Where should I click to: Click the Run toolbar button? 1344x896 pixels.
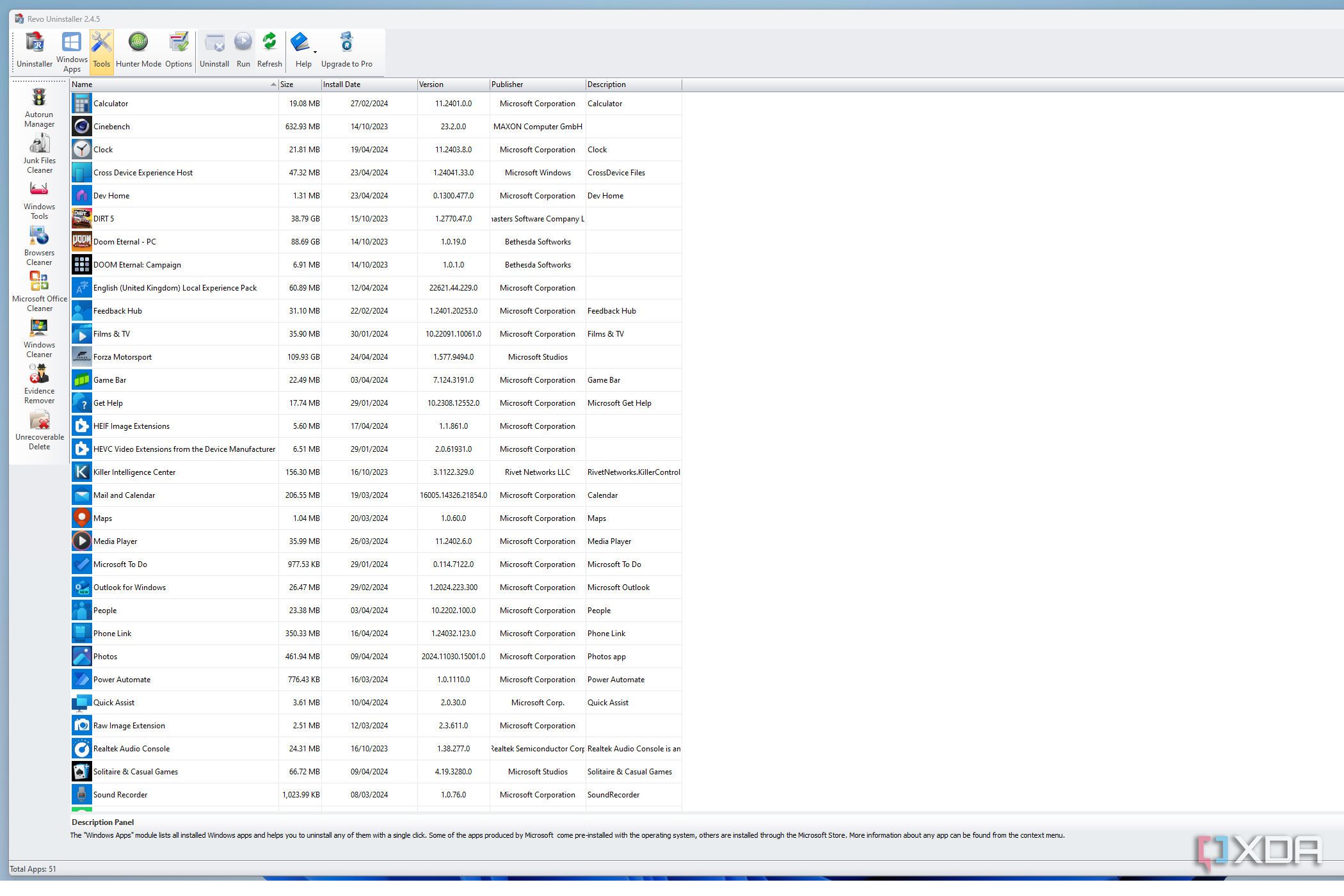point(243,51)
